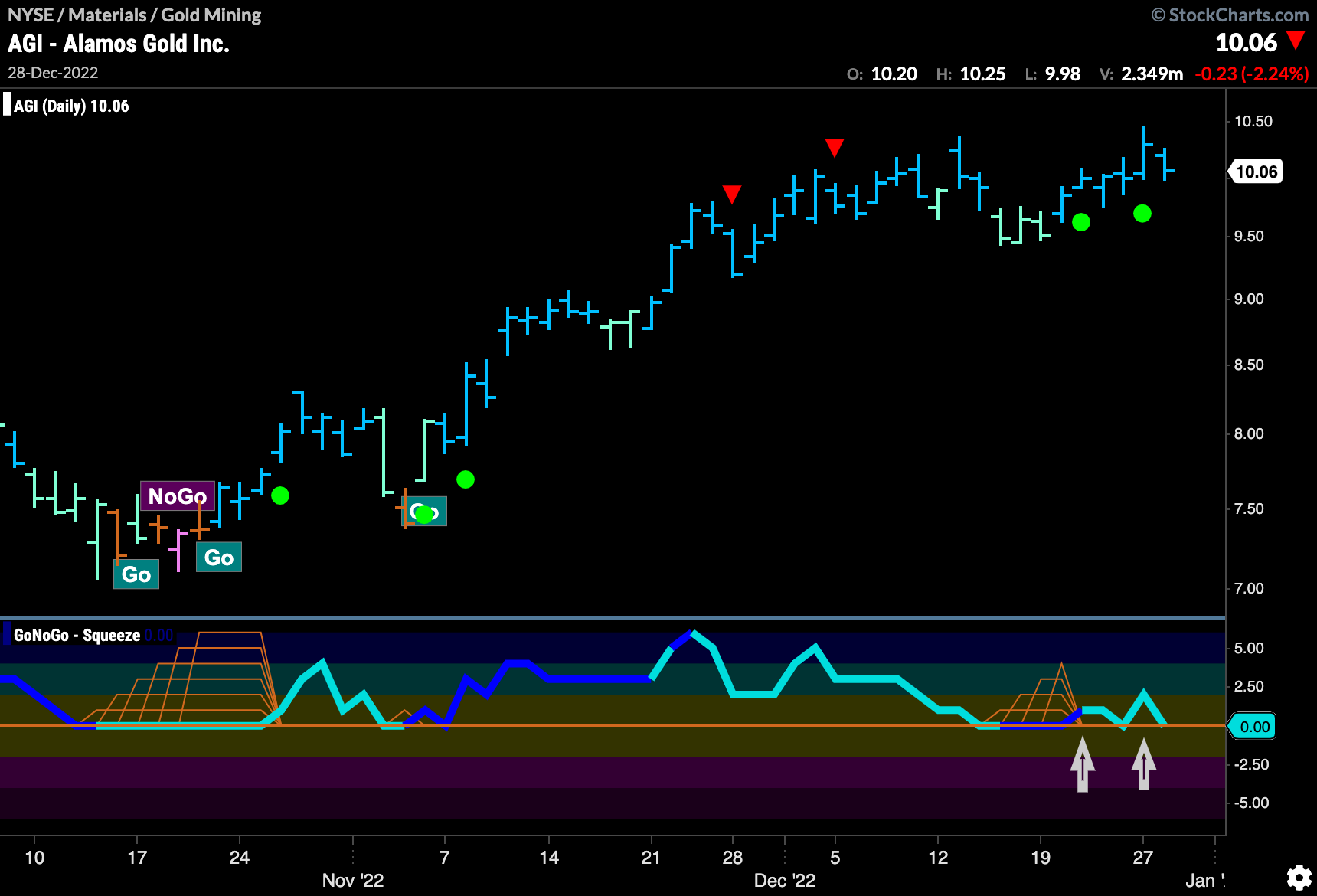Click the 28-Dec-2022 date text
The width and height of the screenshot is (1317, 896).
(53, 73)
